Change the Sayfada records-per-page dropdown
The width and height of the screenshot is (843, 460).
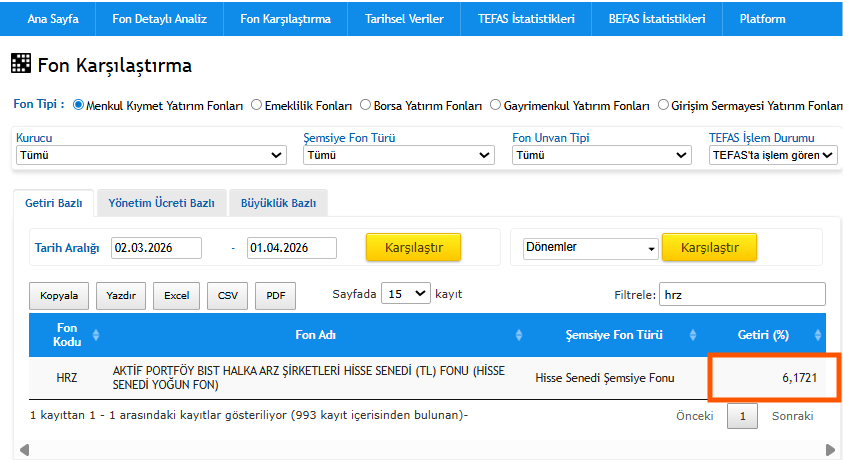tap(406, 294)
